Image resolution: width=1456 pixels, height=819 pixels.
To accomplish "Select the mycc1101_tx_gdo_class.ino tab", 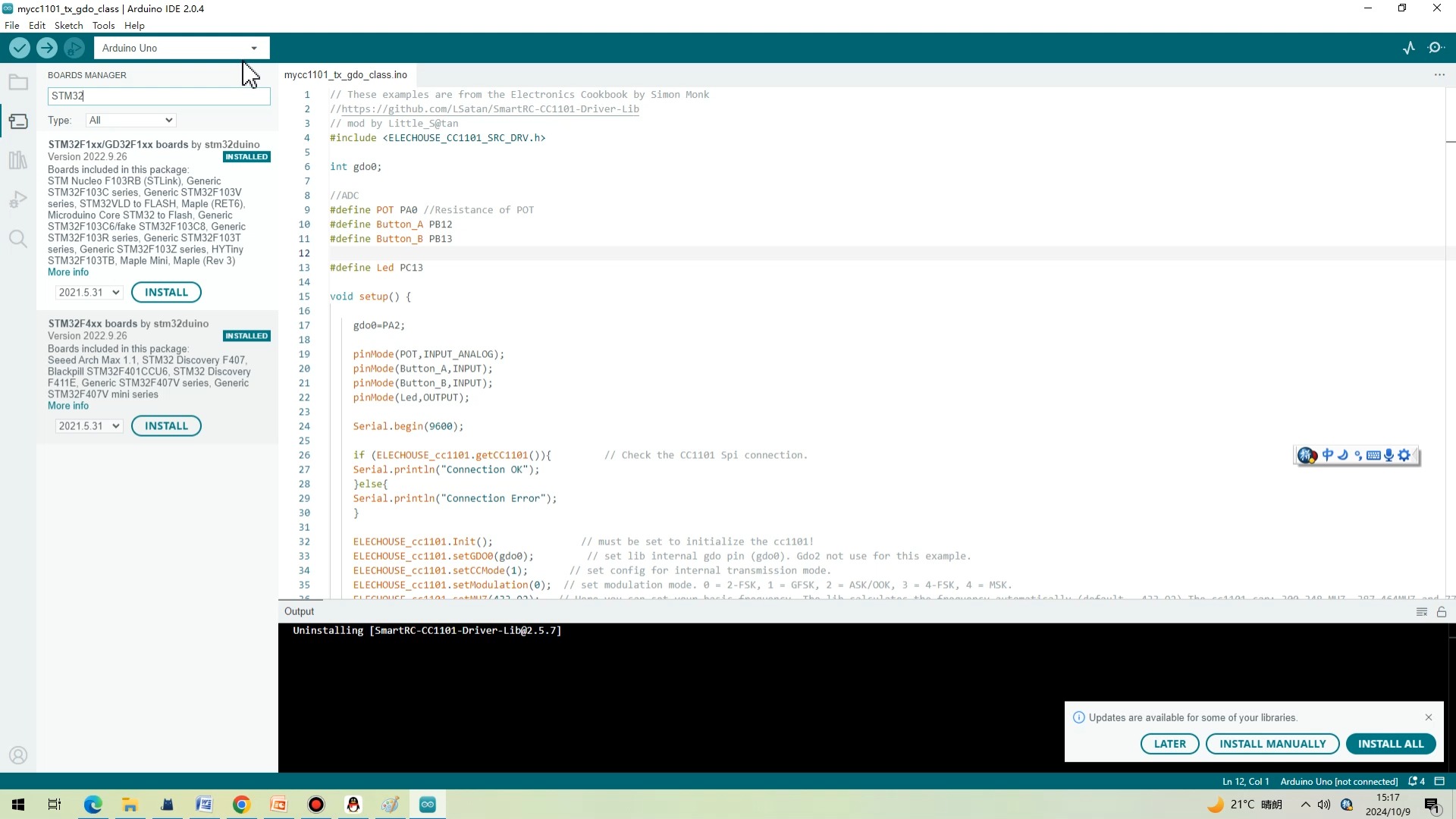I will (345, 74).
